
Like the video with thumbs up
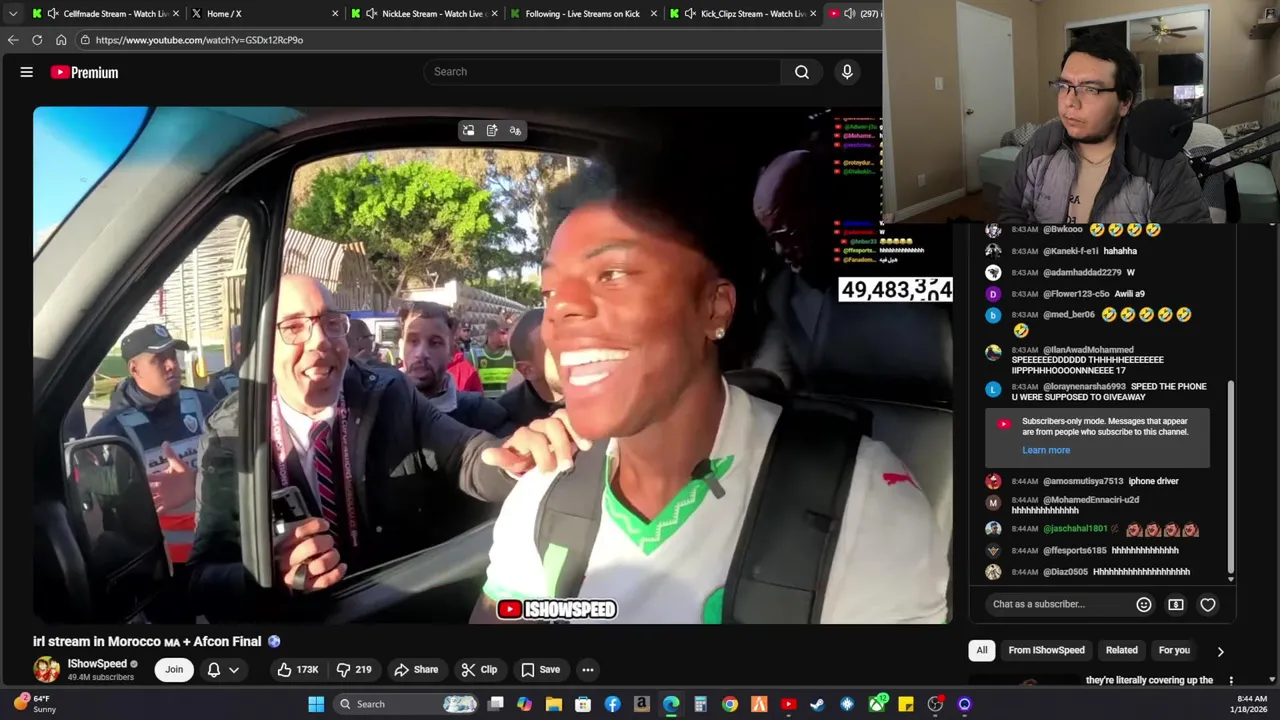[298, 669]
